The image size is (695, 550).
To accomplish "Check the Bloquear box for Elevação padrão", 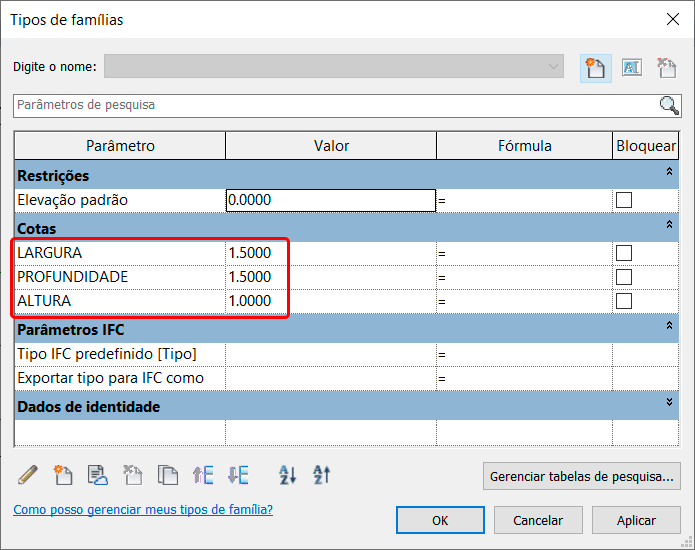I will point(624,200).
